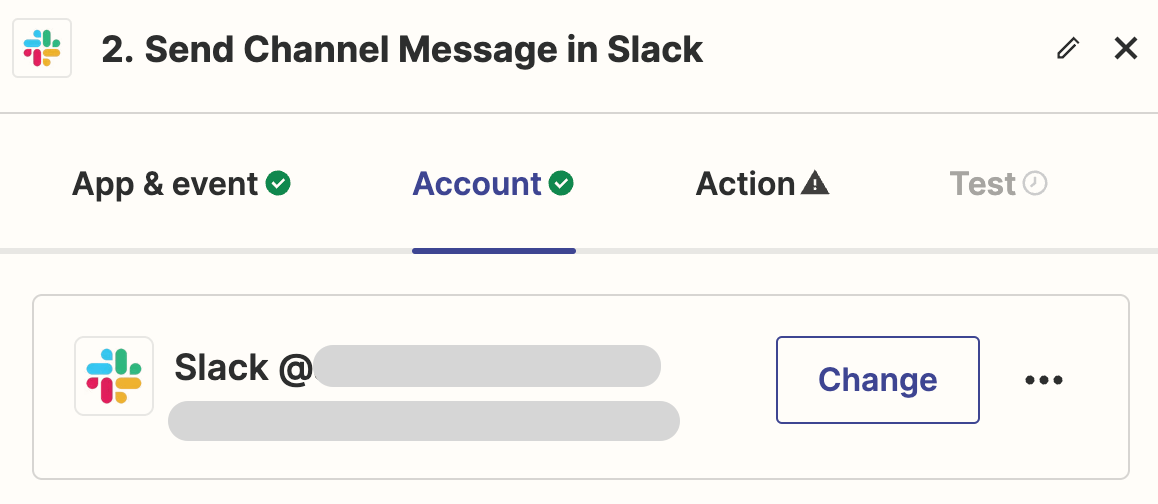This screenshot has width=1158, height=504.
Task: Click the redacted detail line under Slack account
Action: [x=423, y=421]
